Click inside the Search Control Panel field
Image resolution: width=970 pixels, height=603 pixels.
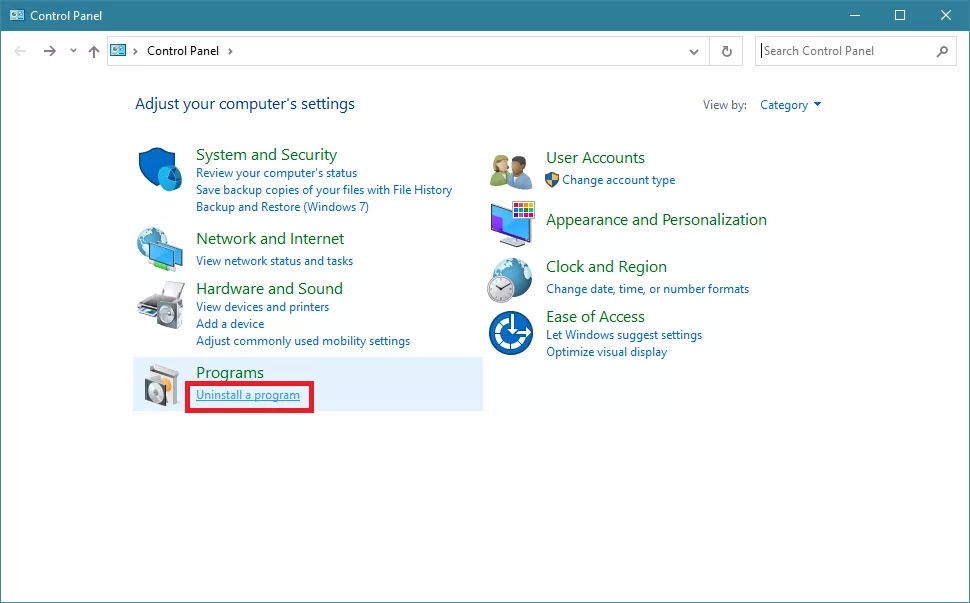[845, 51]
